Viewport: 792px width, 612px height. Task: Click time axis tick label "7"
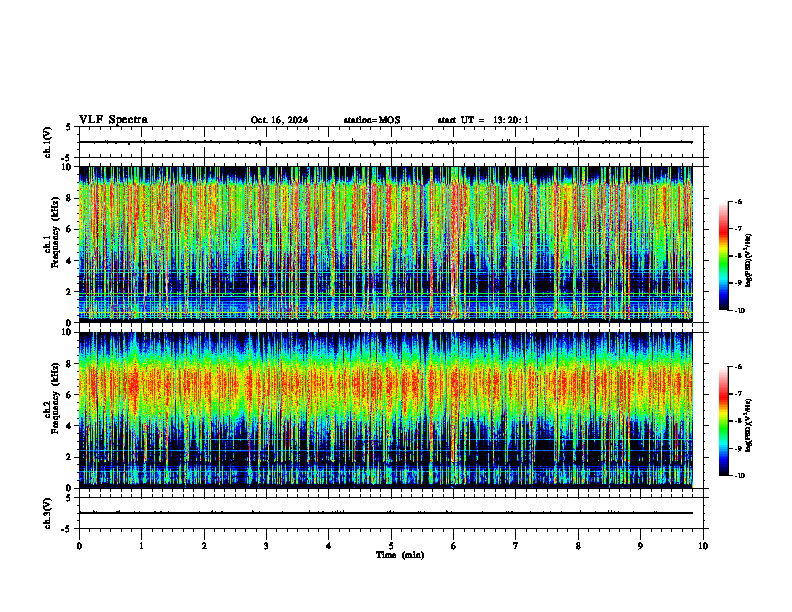coord(516,546)
